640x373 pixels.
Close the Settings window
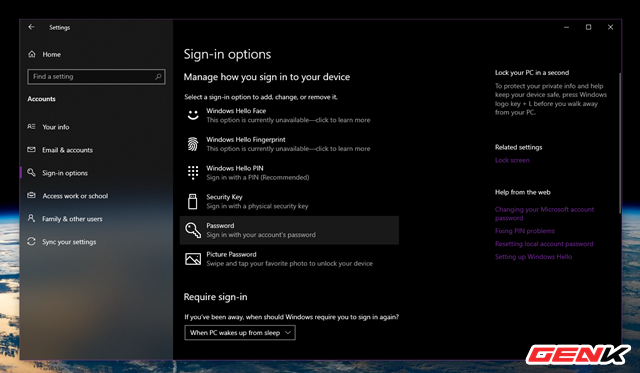coord(610,27)
